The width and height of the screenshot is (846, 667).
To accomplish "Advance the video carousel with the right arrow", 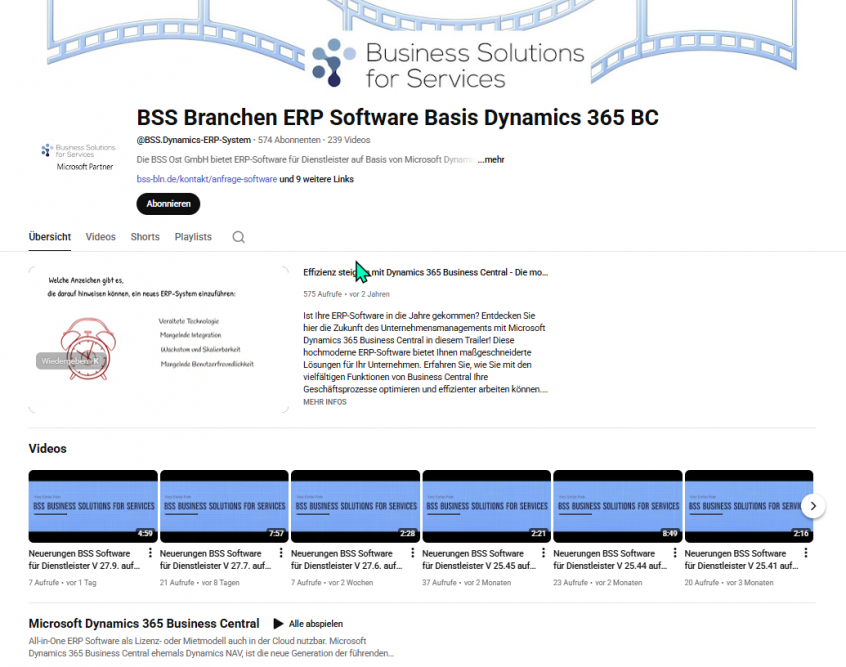I will pyautogui.click(x=814, y=506).
